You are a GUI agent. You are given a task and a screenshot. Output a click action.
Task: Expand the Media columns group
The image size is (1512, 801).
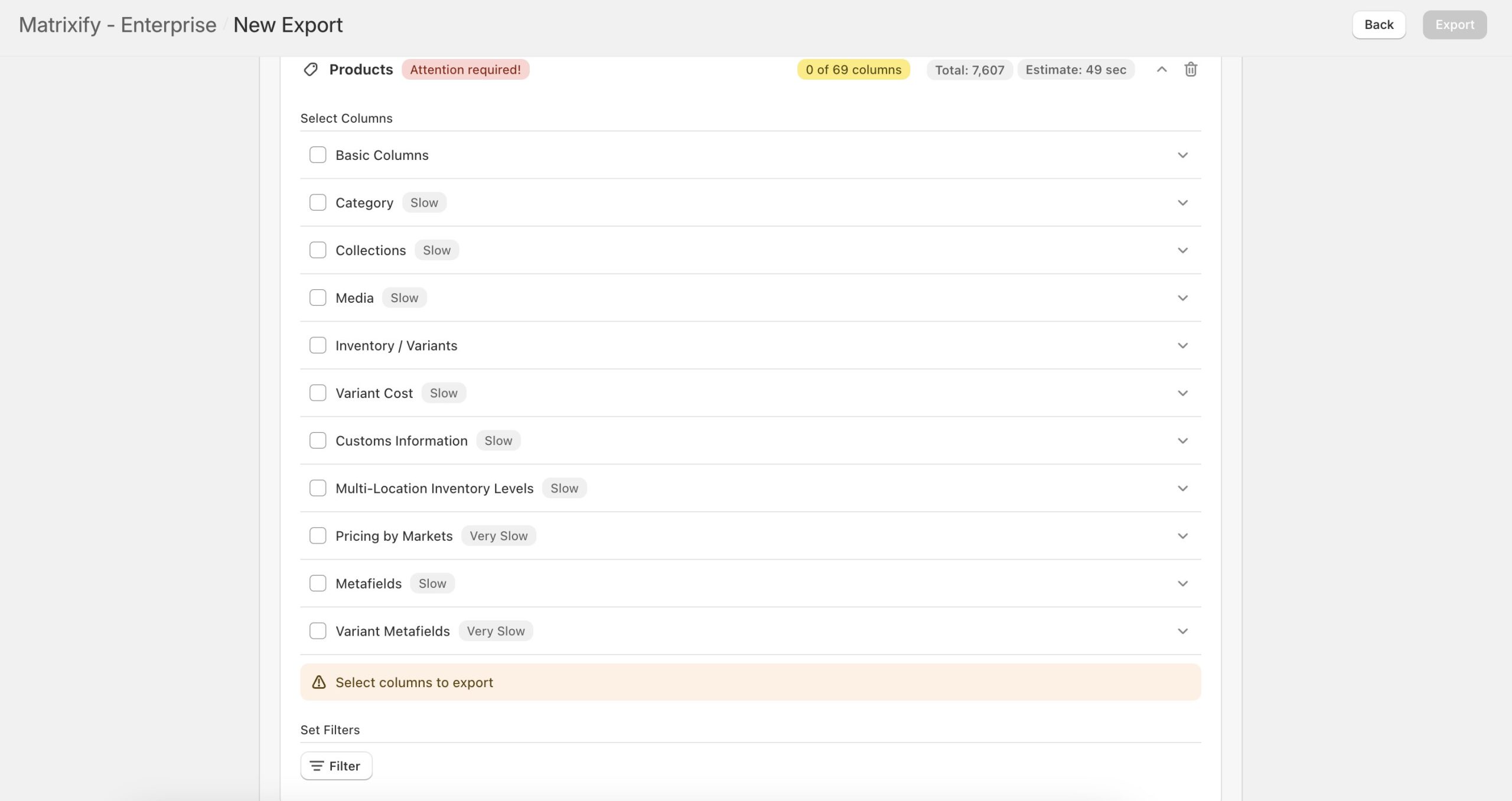(1182, 298)
